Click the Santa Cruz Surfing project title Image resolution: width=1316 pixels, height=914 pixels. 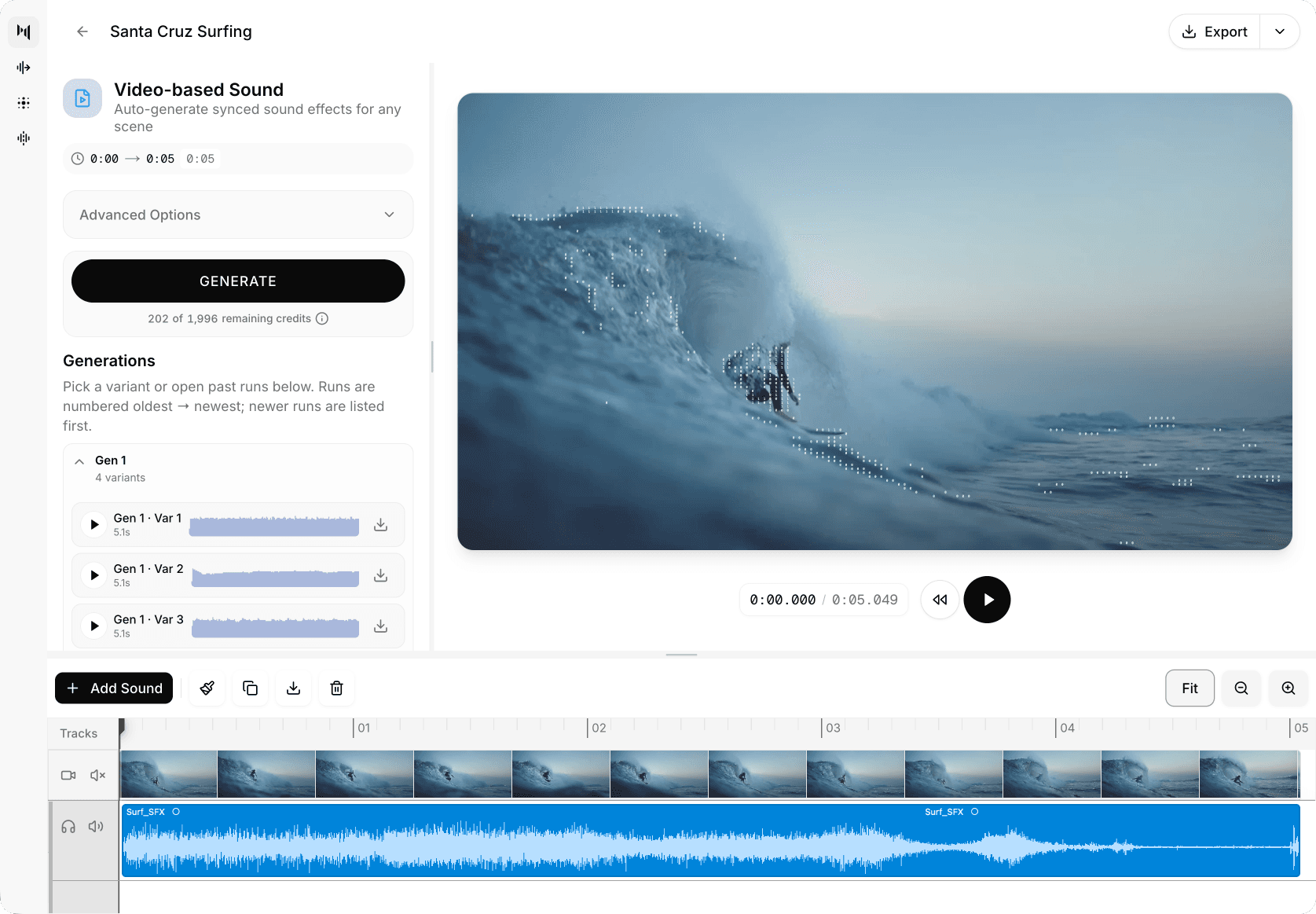tap(181, 31)
